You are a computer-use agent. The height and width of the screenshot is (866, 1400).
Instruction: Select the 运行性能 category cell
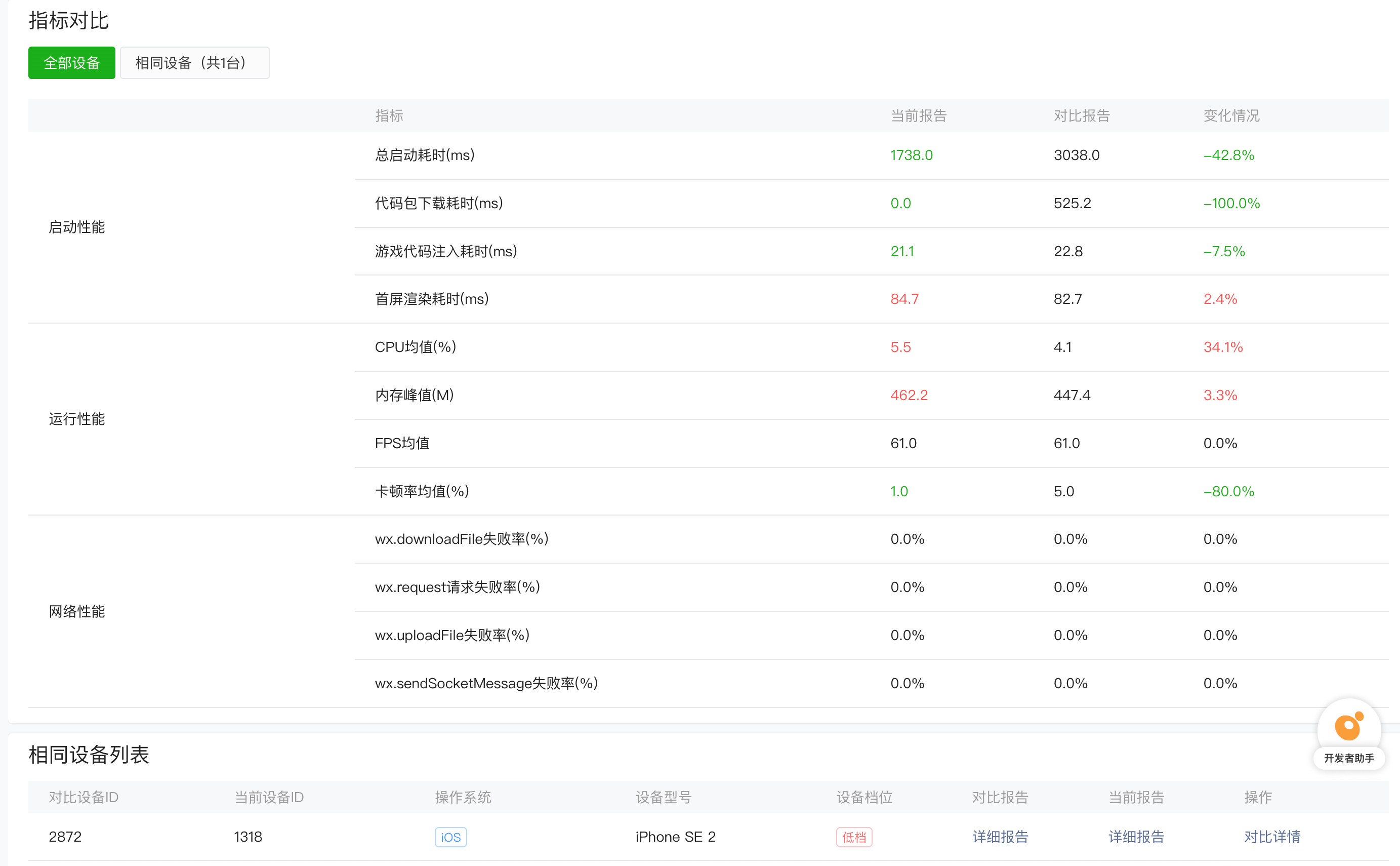tap(77, 419)
